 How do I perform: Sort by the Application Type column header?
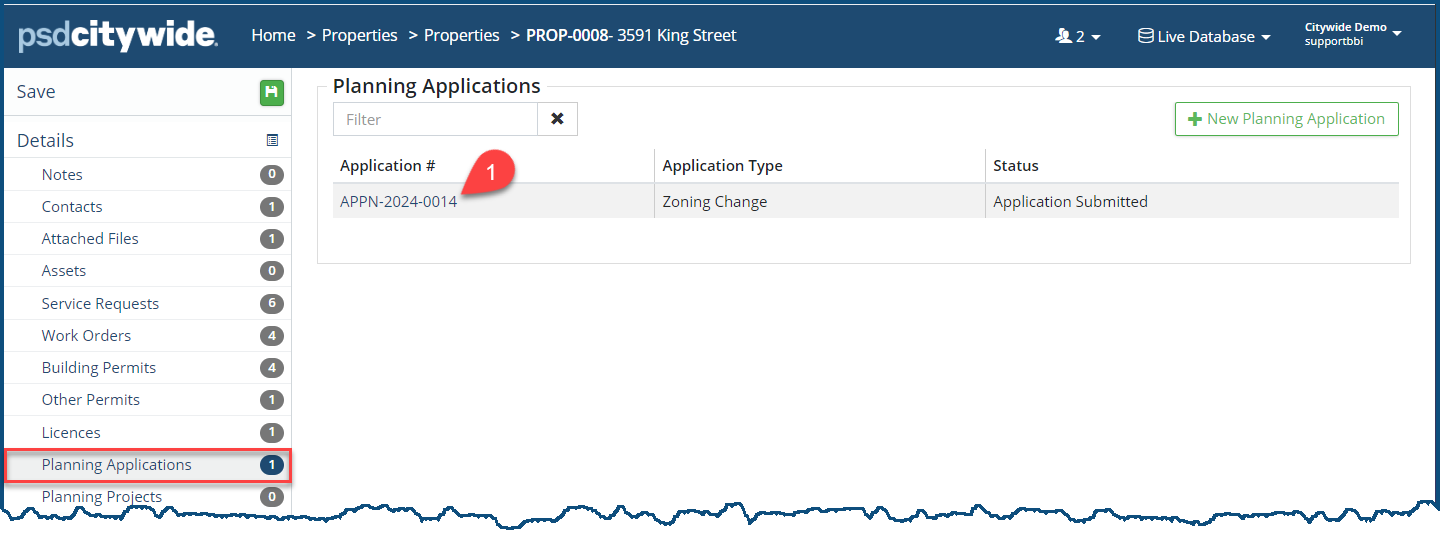click(x=722, y=166)
